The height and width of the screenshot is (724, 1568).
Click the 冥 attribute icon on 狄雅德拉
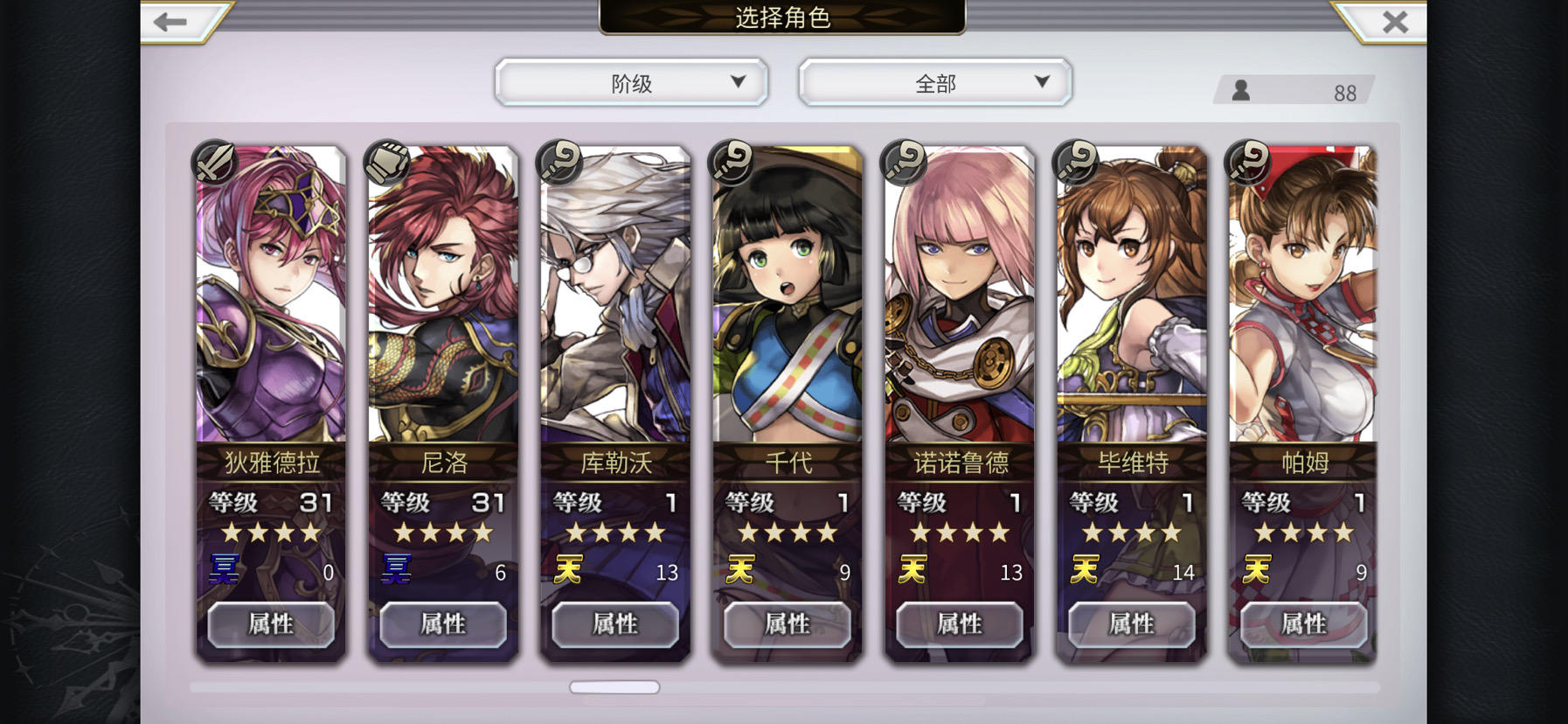[224, 569]
